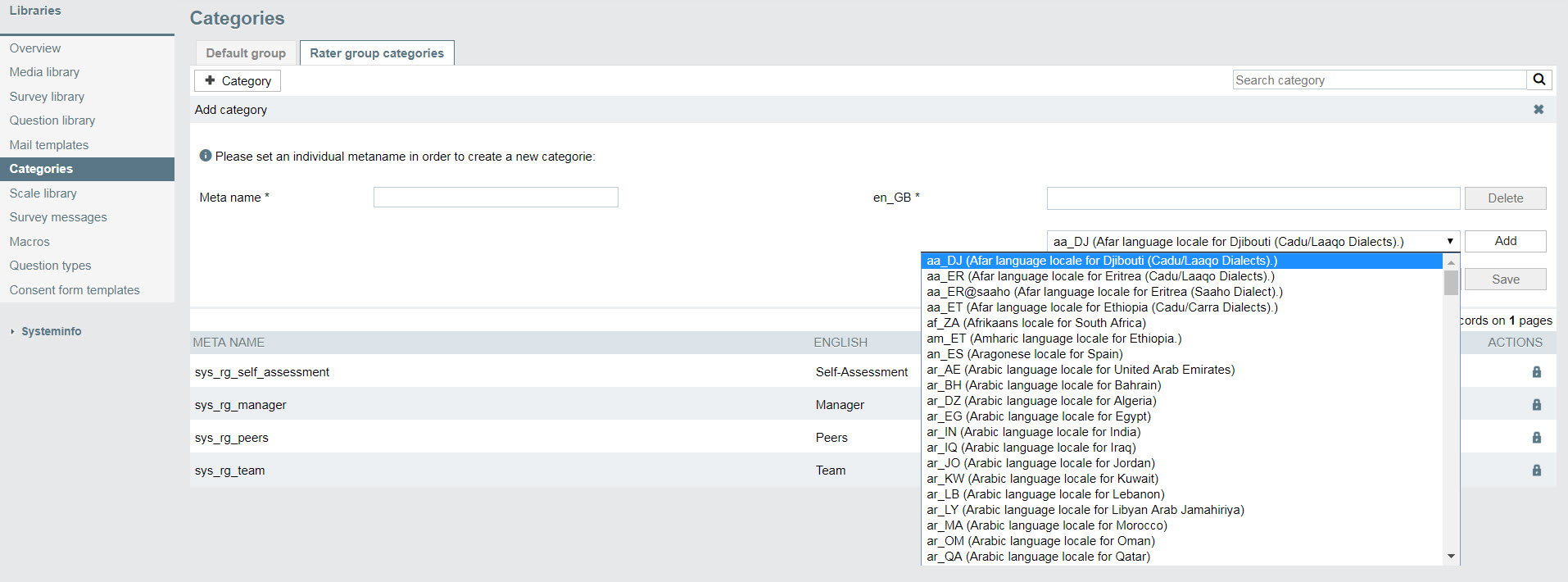Select aa_ER@saaho Saaho Dialect option

[x=1181, y=292]
